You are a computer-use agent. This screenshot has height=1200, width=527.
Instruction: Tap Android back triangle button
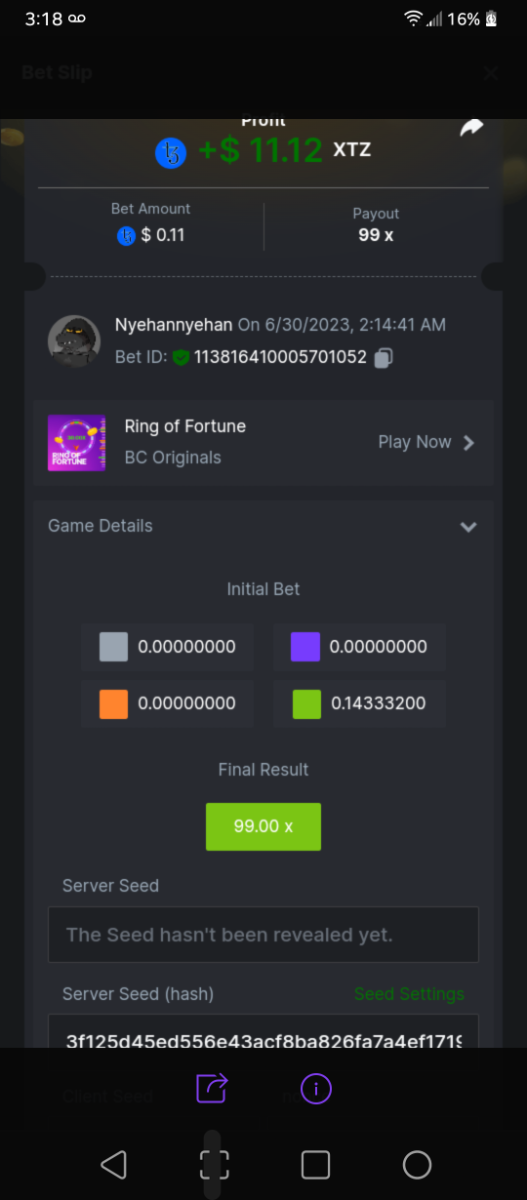[114, 1164]
